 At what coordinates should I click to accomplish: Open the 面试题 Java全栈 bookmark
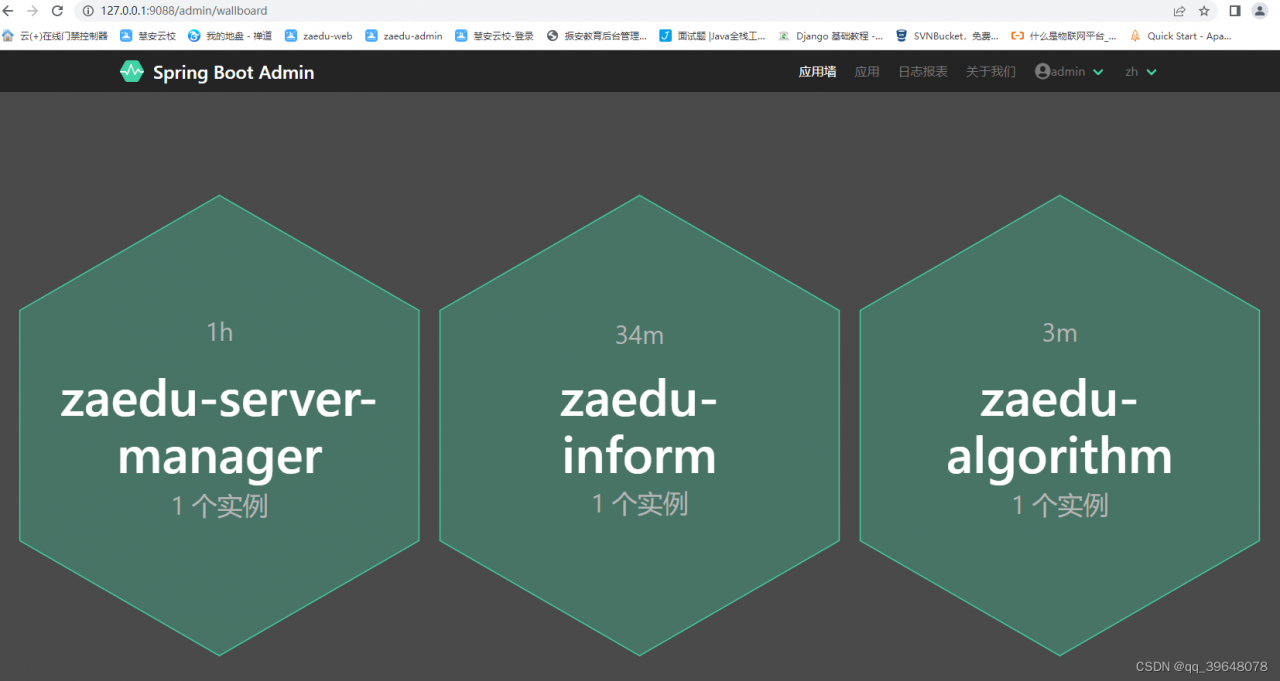click(713, 36)
